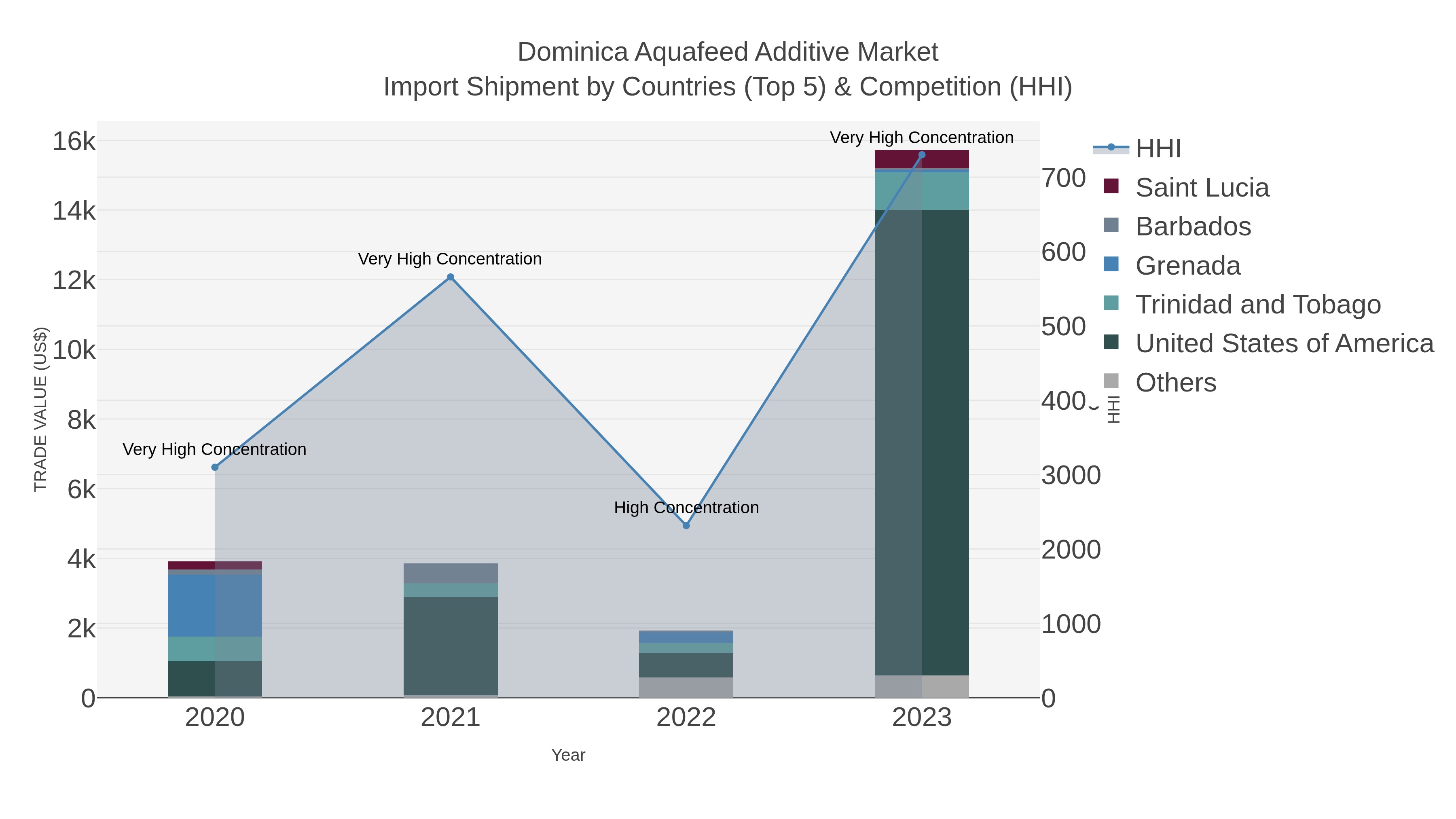Click the 2022 Others bar segment
The width and height of the screenshot is (1456, 819).
686,687
